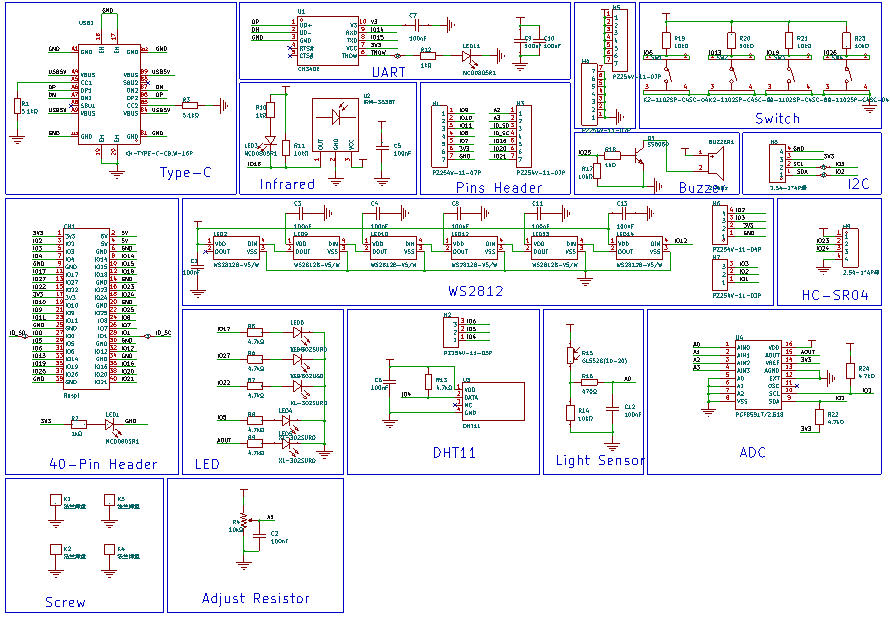Click the 'Type-C' block title
This screenshot has width=890, height=619.
[x=185, y=172]
